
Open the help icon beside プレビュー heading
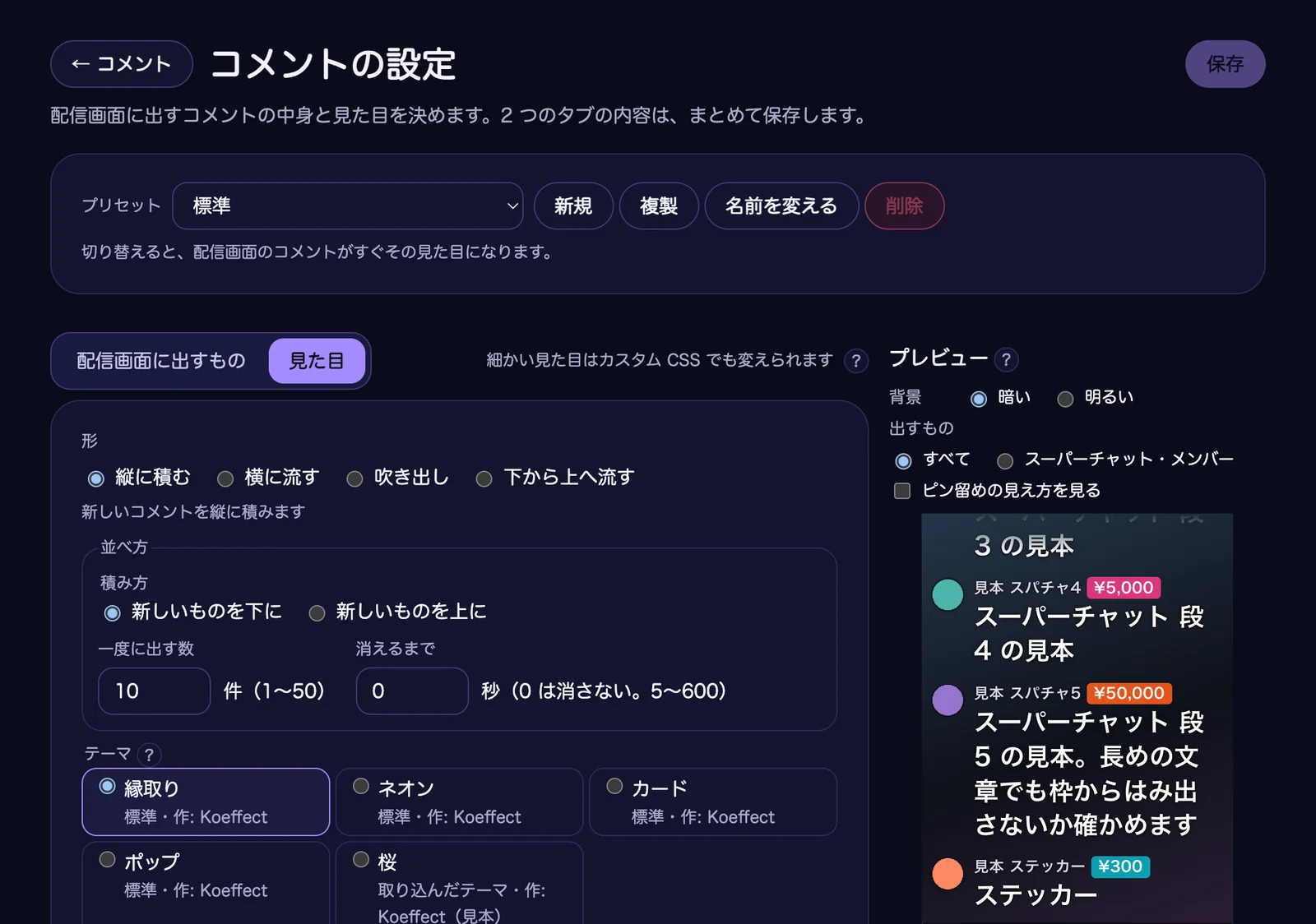tap(1006, 359)
